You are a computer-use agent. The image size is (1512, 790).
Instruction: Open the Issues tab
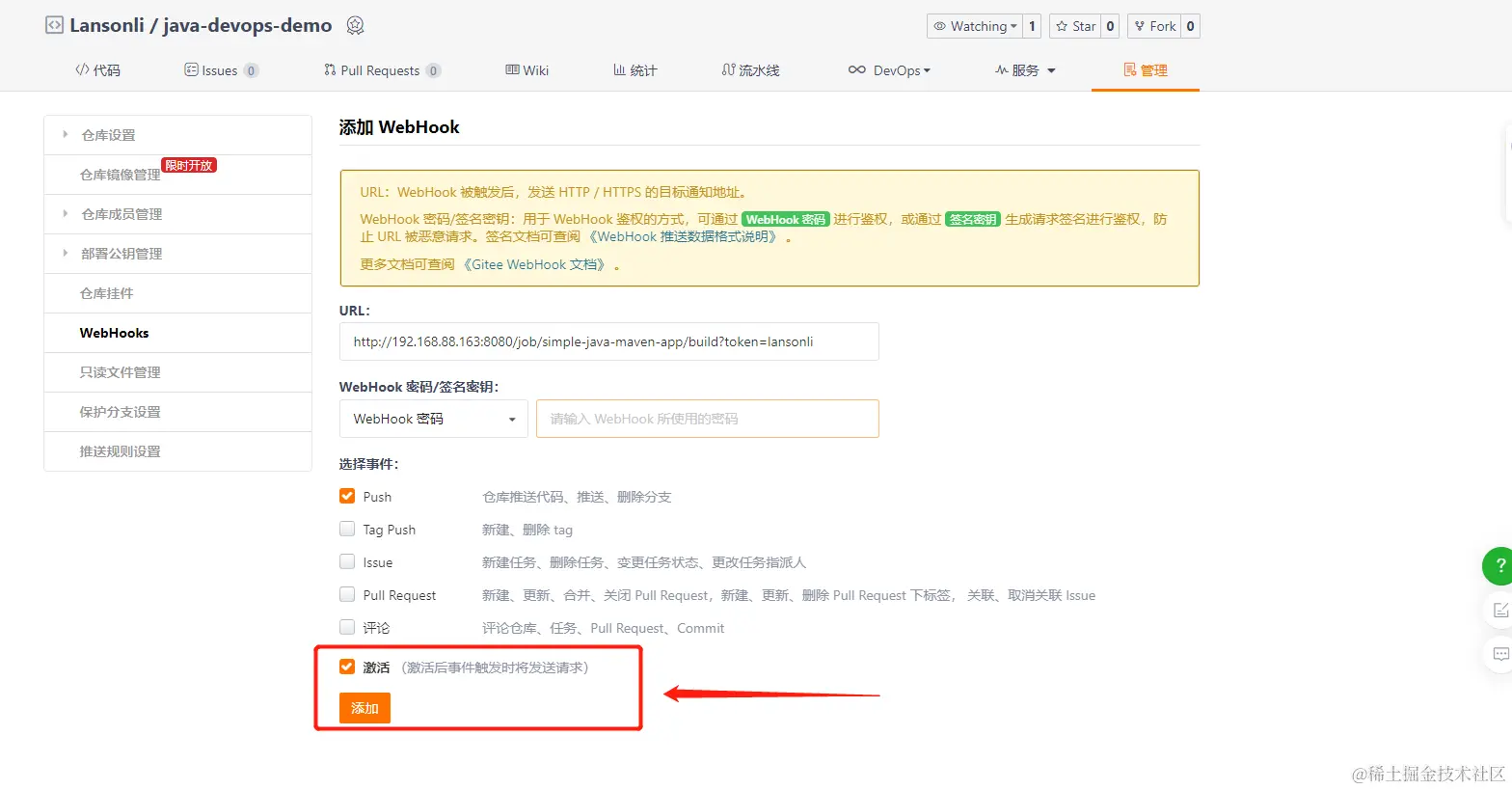point(221,70)
